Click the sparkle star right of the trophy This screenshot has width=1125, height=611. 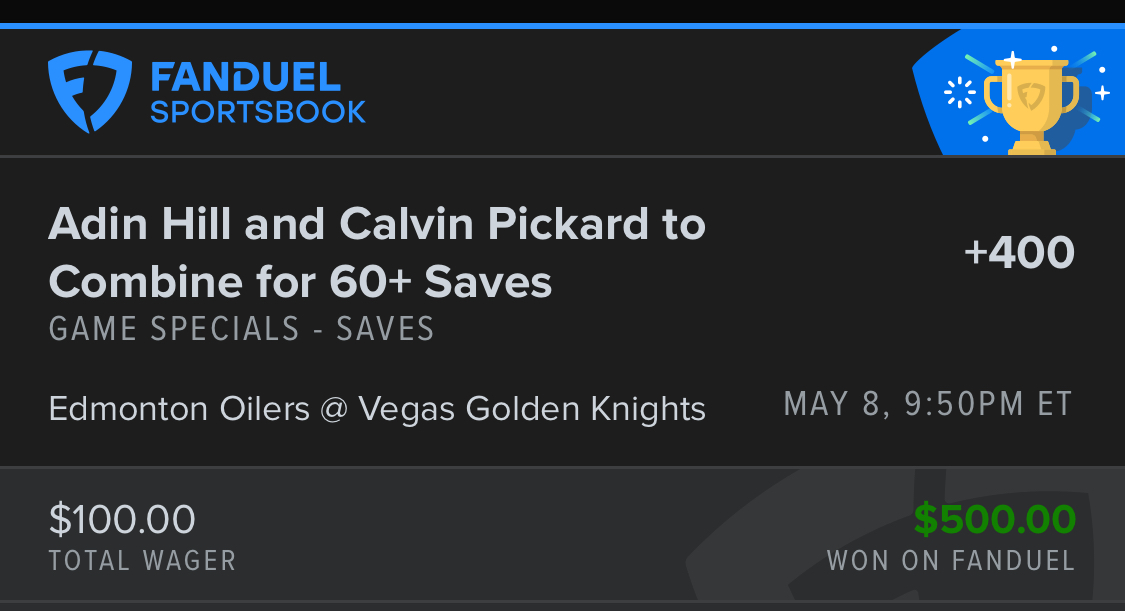click(1102, 93)
